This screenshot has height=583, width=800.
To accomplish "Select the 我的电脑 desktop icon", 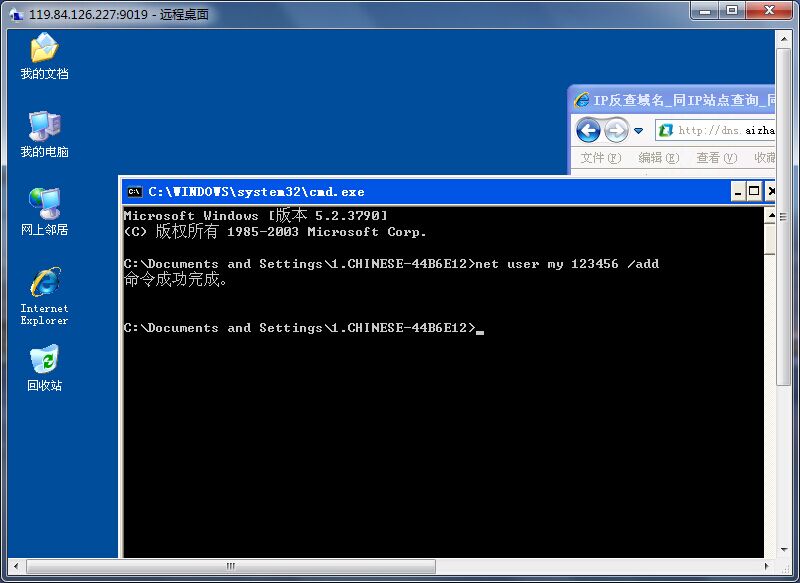I will (x=44, y=134).
